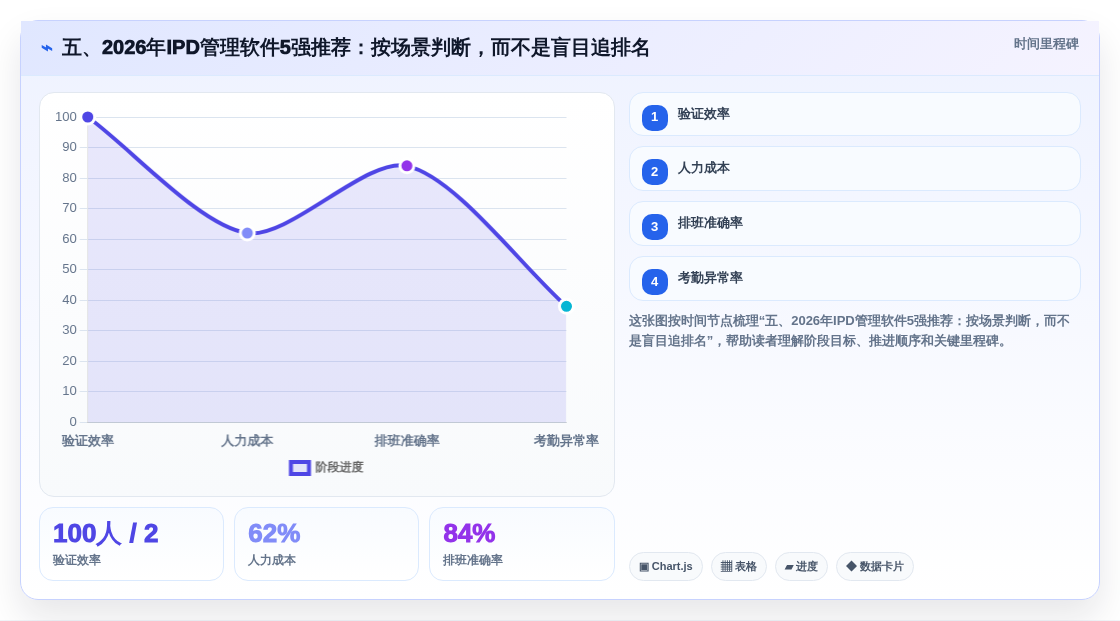
Task: Click the 人力成本 x-axis label
Action: coord(247,441)
